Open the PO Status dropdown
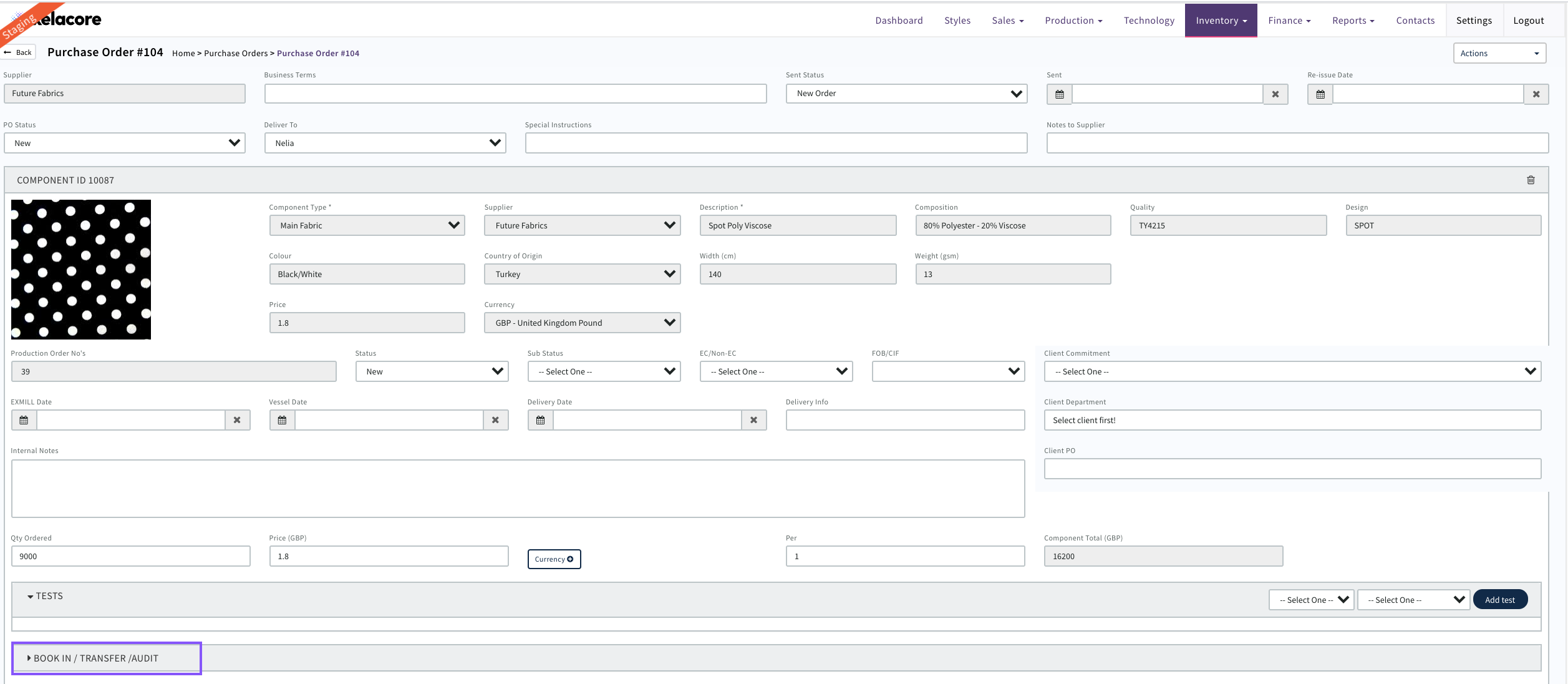Screen dimensions: 1568x684 [124, 143]
